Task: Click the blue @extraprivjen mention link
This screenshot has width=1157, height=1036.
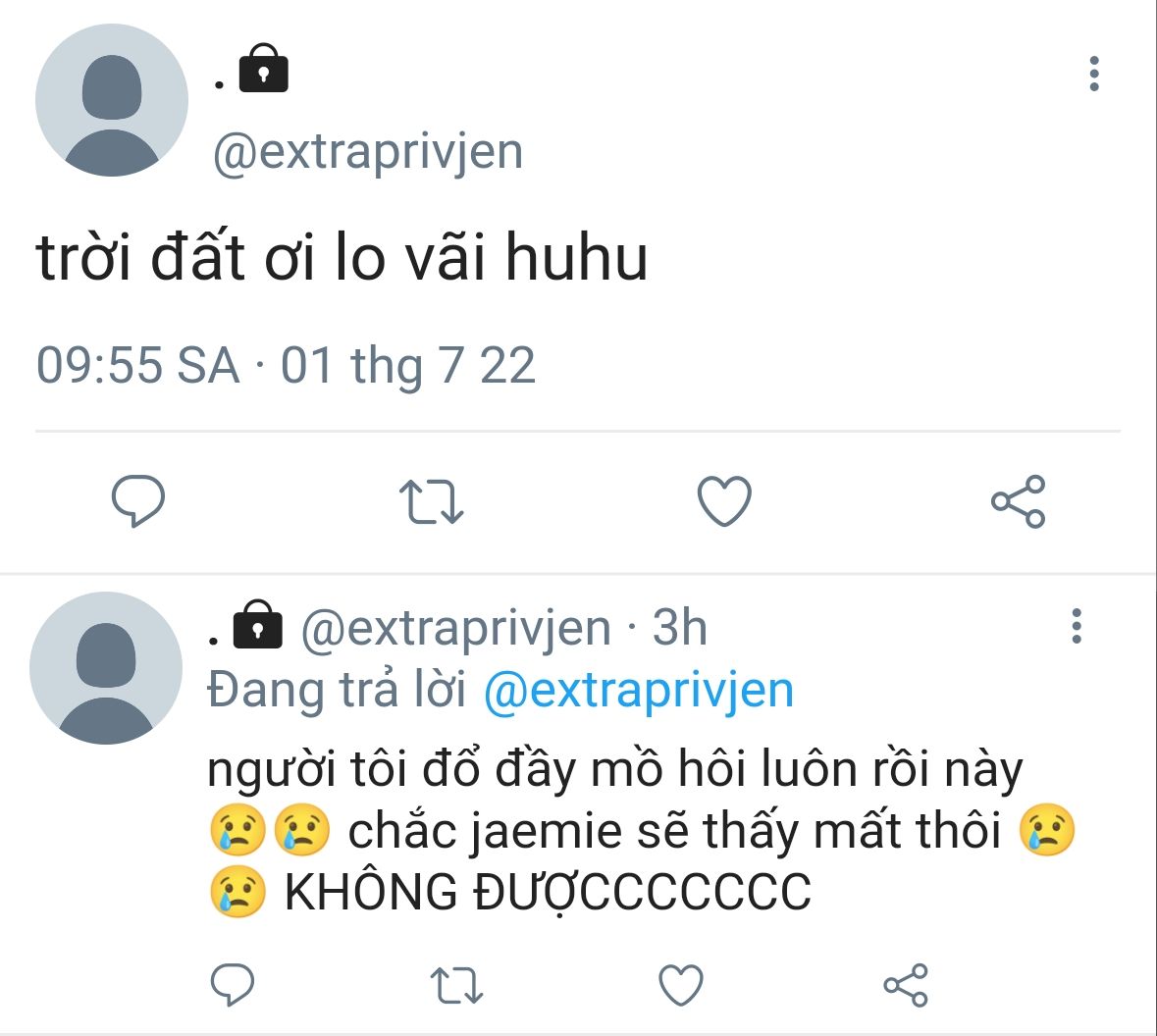Action: point(639,691)
